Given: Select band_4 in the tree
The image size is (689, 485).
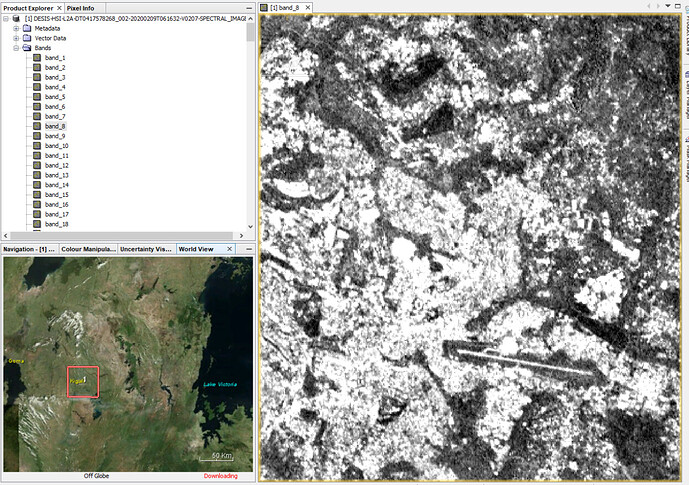Looking at the screenshot, I should [55, 87].
